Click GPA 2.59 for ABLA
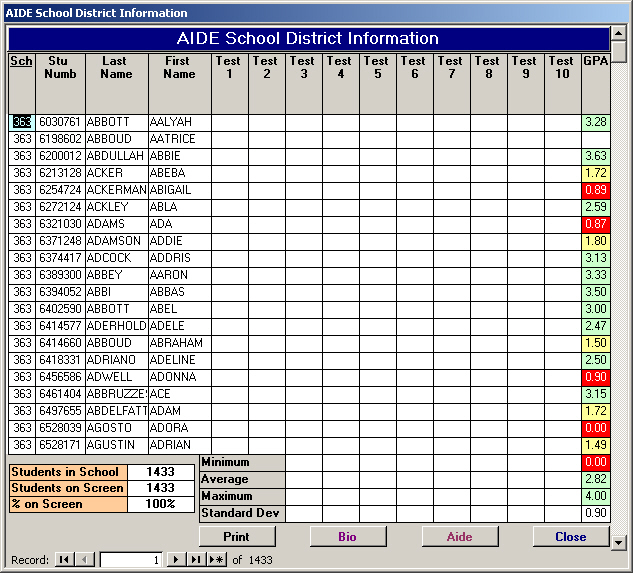Viewport: 633px width, 573px height. coord(595,207)
